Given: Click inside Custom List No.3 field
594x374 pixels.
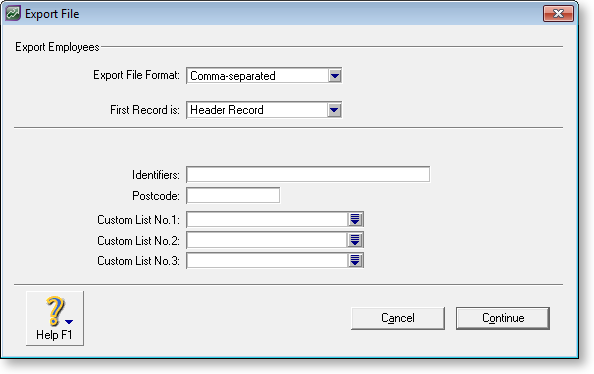Looking at the screenshot, I should pos(267,261).
